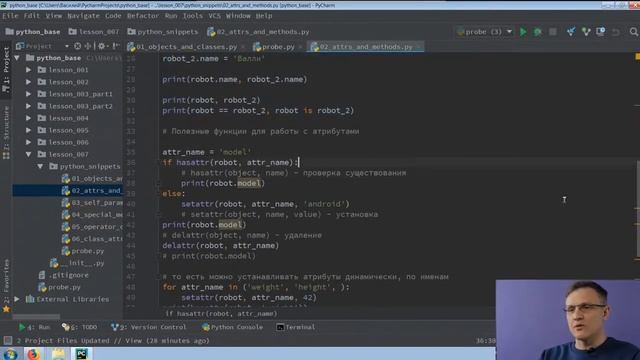Click the project panel horizontal scrollbar

(x=36, y=316)
